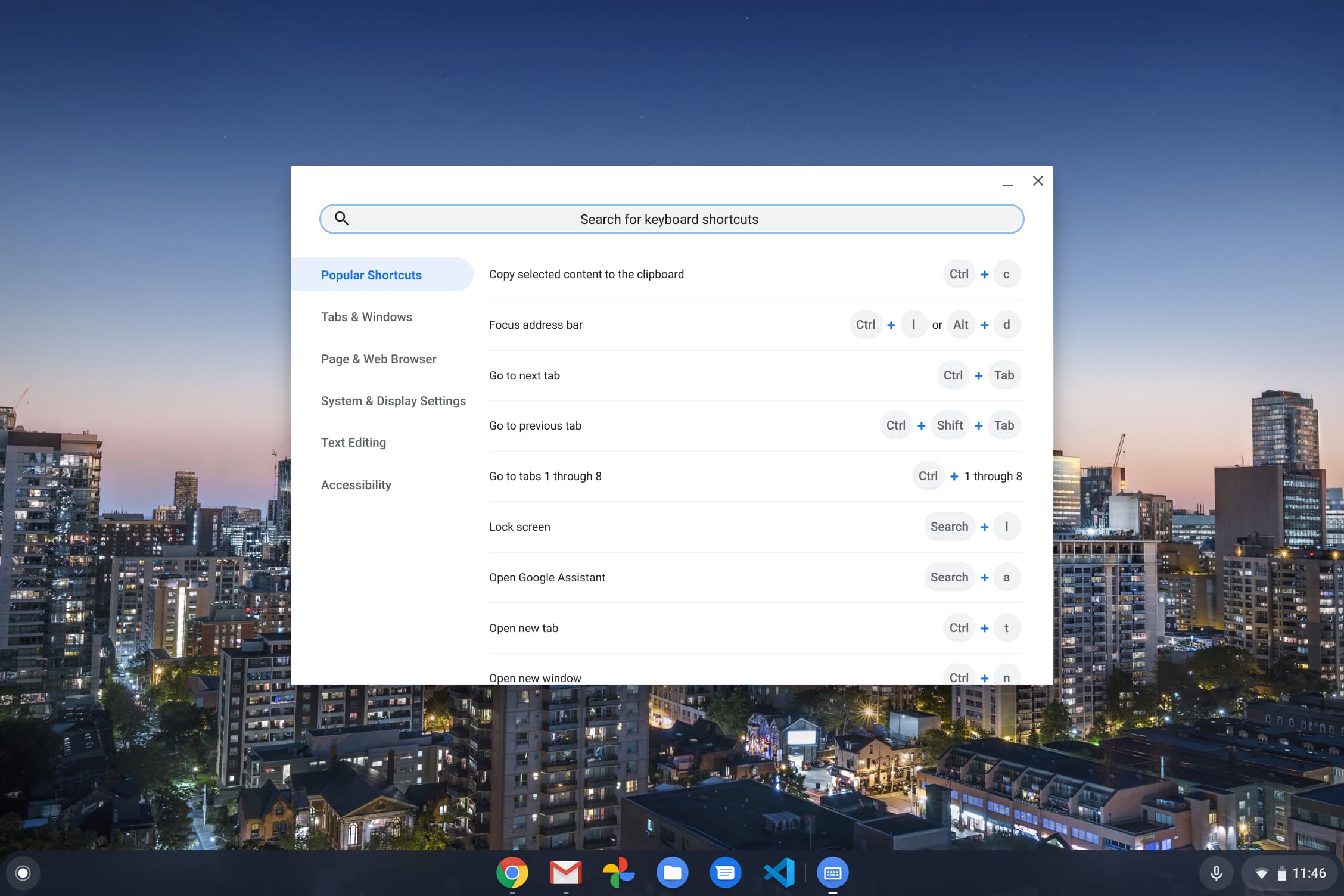Open status tray showing 11:46
This screenshot has width=1344, height=896.
tap(1290, 873)
